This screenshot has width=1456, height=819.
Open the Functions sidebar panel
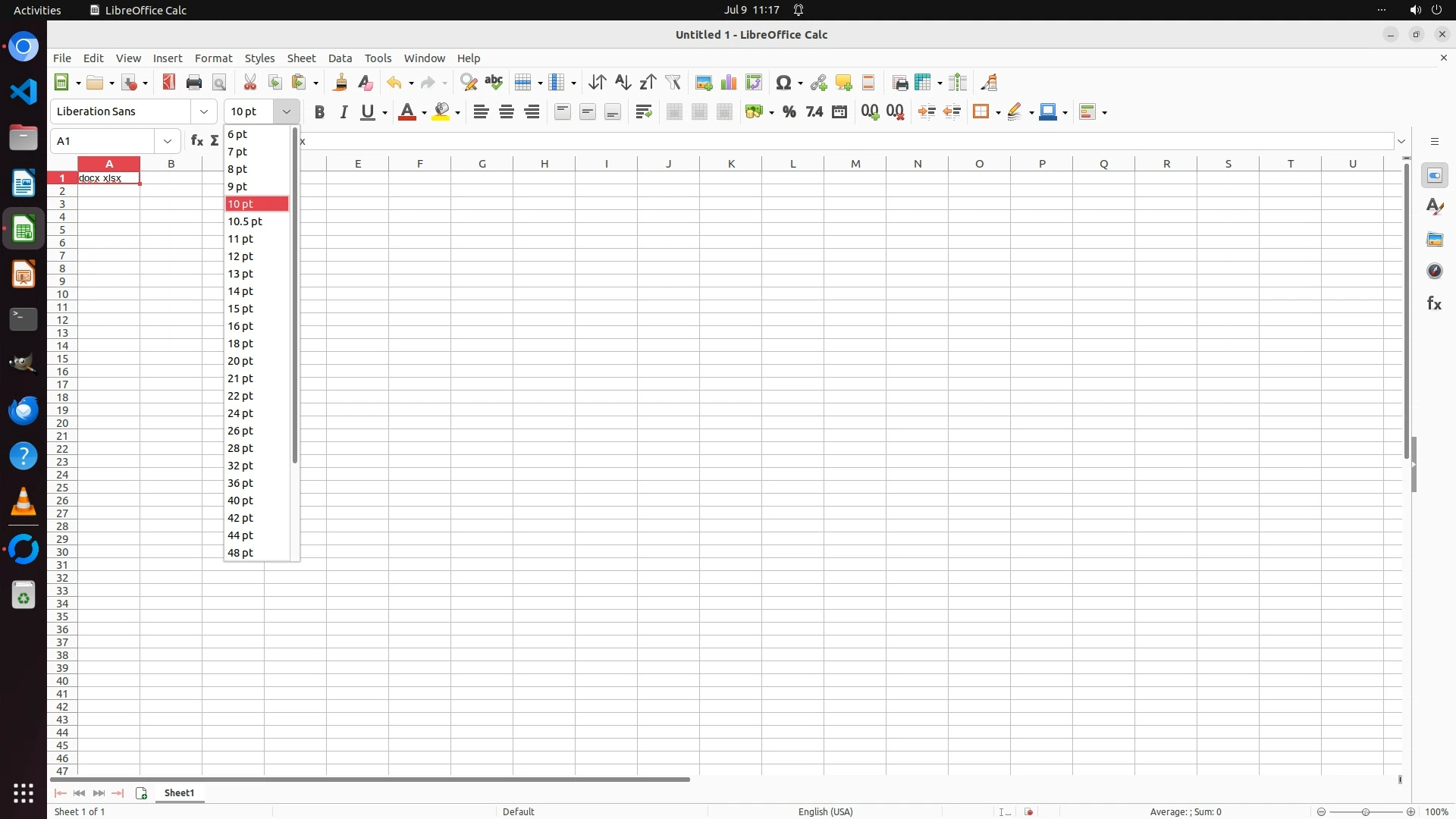[x=1434, y=303]
